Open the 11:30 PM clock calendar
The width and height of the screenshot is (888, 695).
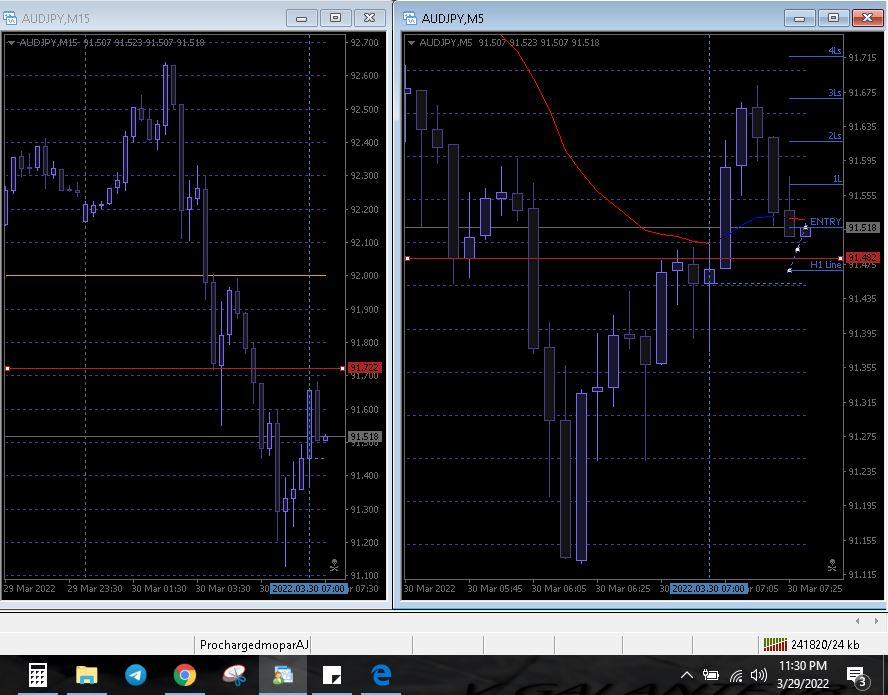802,675
